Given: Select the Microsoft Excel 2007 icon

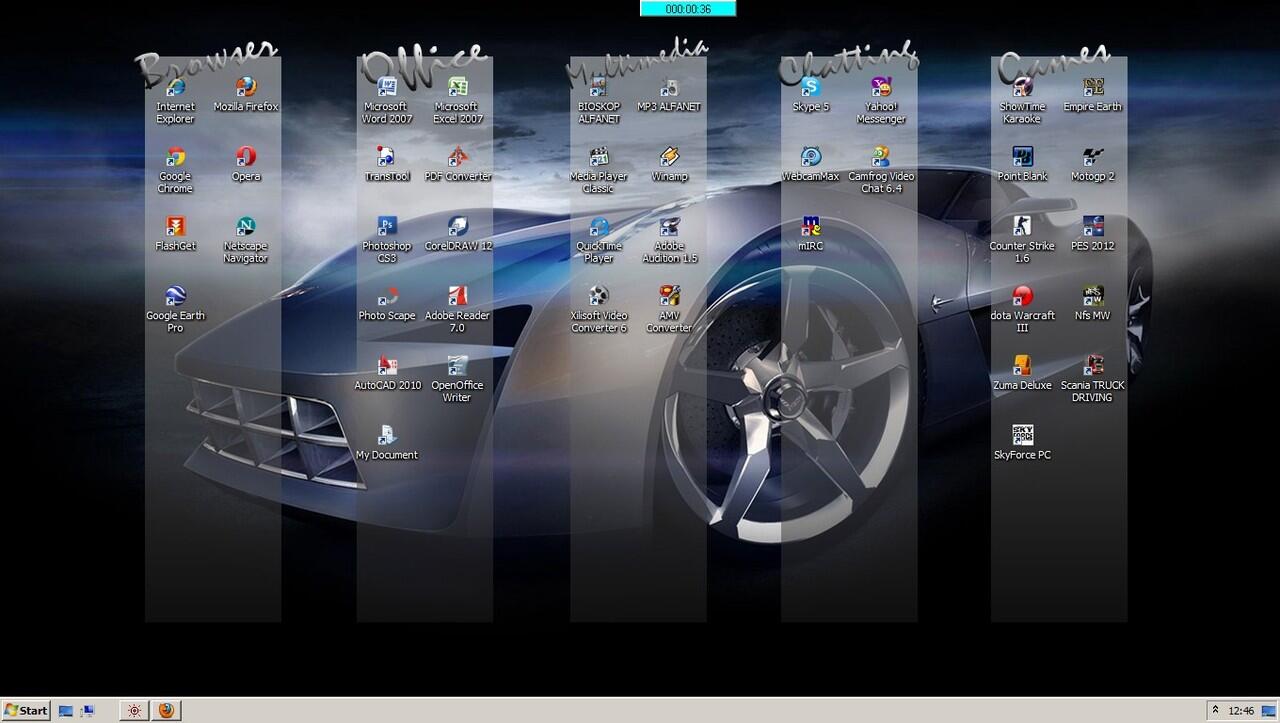Looking at the screenshot, I should tap(458, 88).
